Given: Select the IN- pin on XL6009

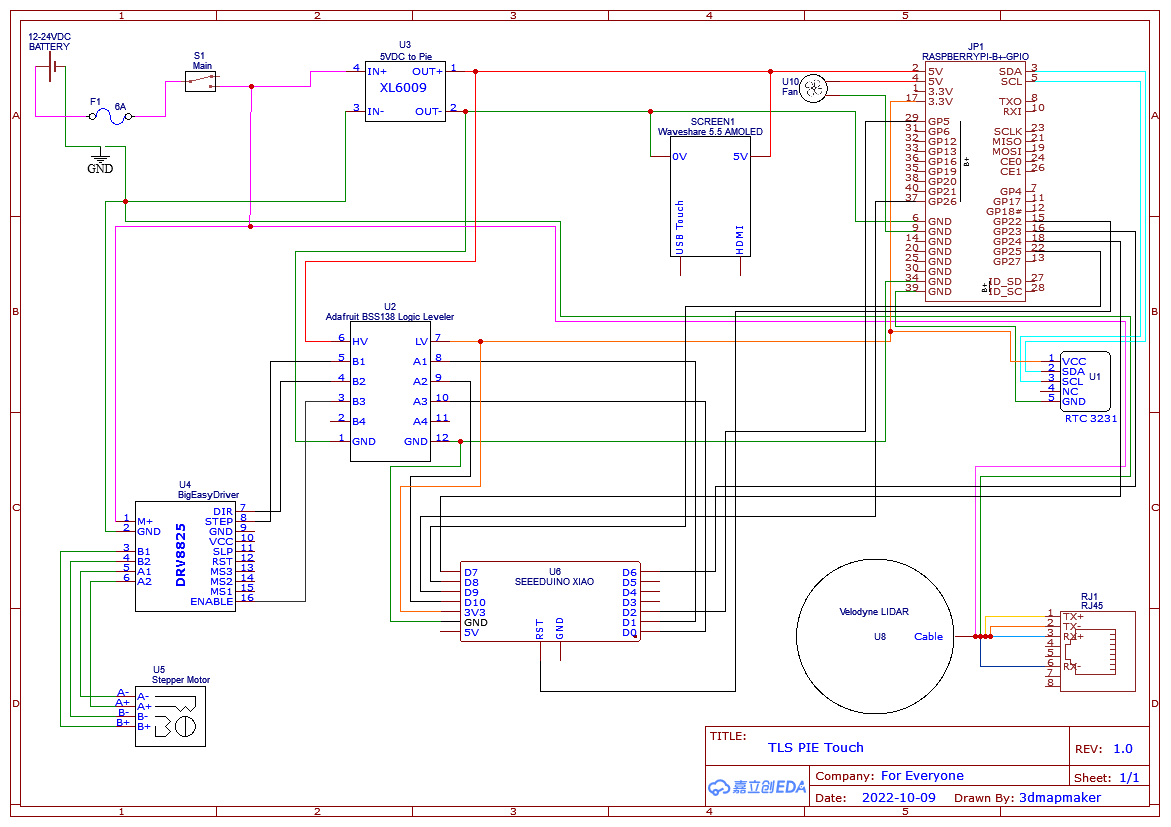Looking at the screenshot, I should pos(376,111).
